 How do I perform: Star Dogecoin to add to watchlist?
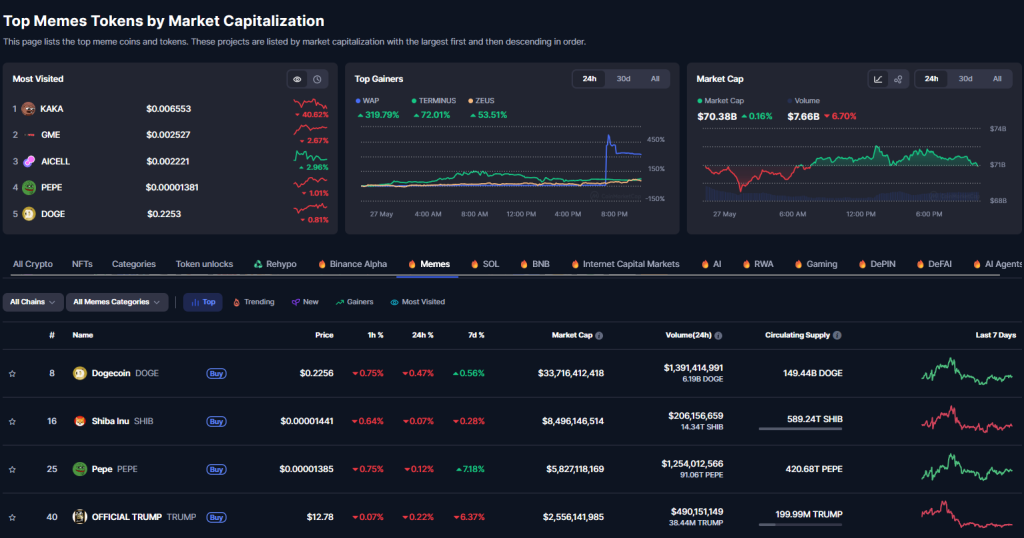12,374
